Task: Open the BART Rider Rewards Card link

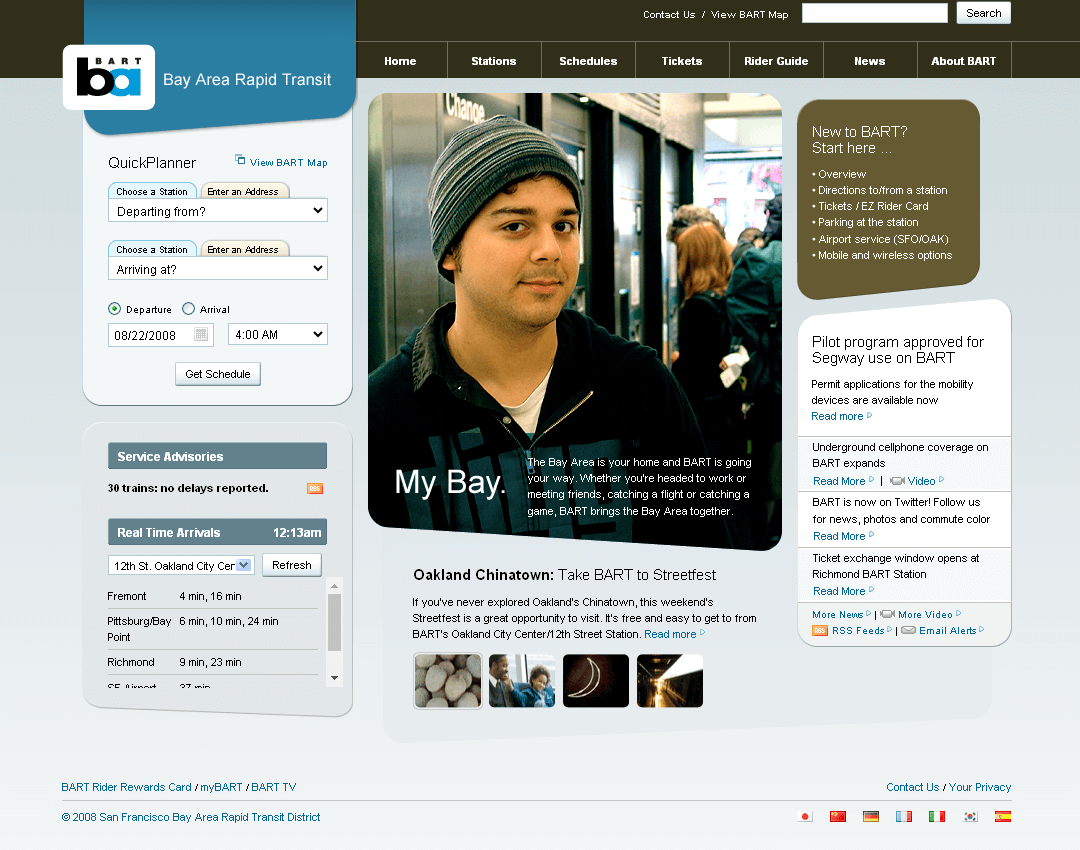Action: point(126,787)
